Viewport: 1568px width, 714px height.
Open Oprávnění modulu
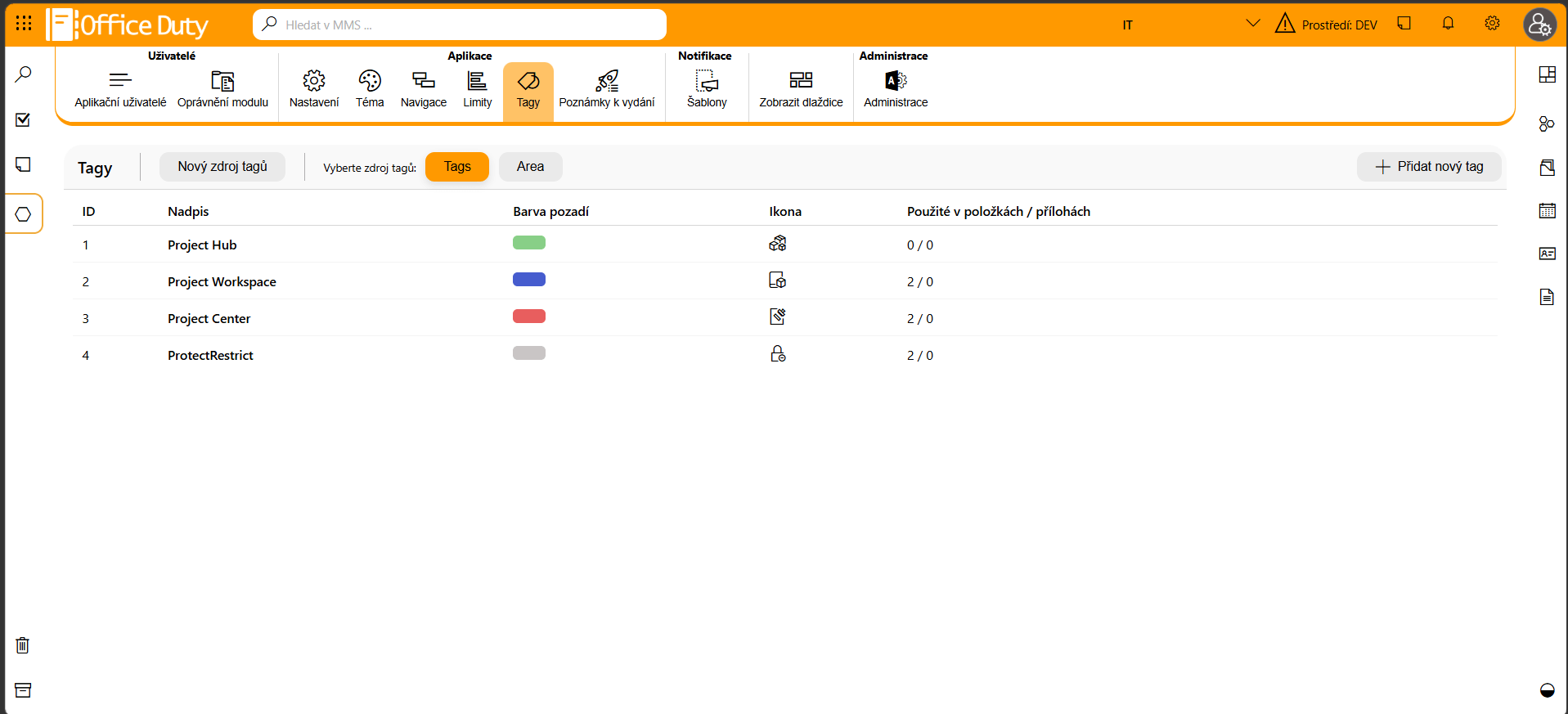point(222,89)
